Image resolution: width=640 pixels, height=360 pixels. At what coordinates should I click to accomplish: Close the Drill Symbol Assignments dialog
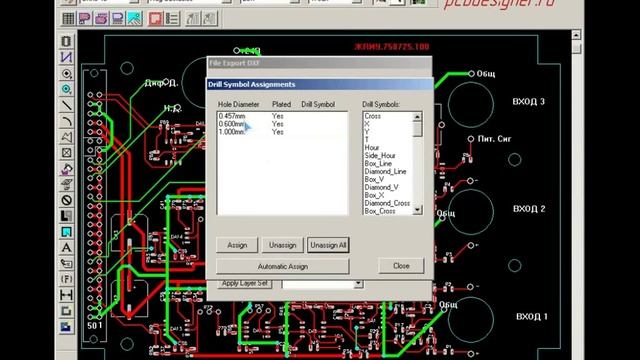point(401,266)
